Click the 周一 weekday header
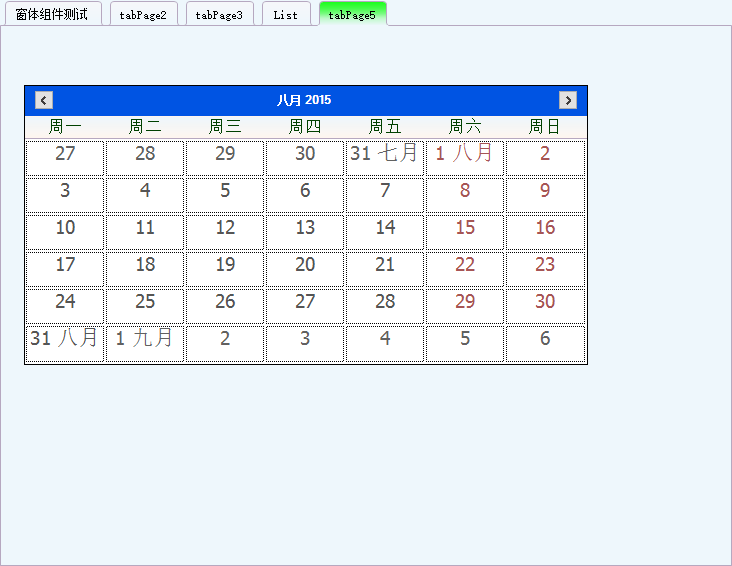732x566 pixels. point(65,127)
